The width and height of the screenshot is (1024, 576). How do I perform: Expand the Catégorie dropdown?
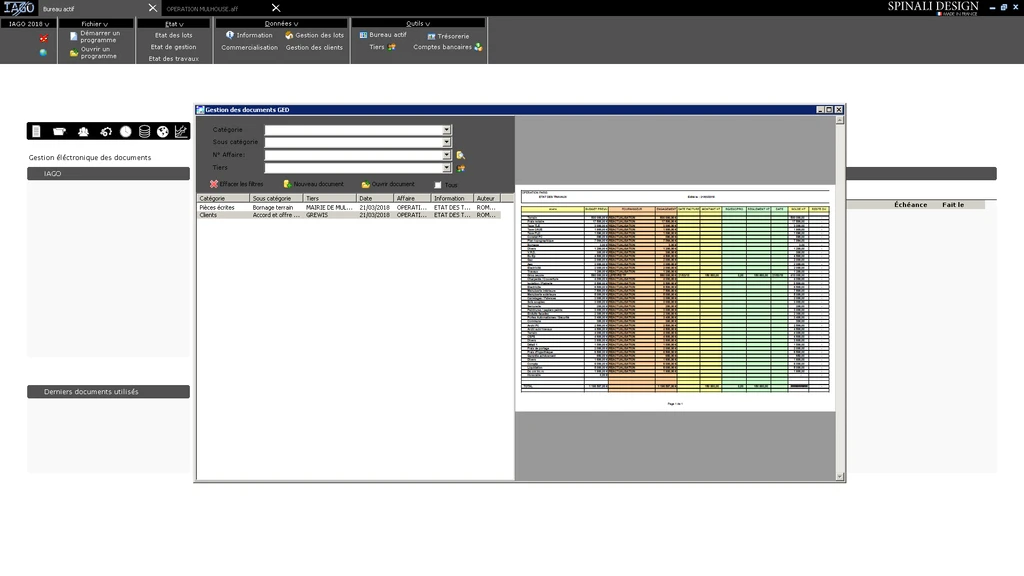tap(447, 129)
